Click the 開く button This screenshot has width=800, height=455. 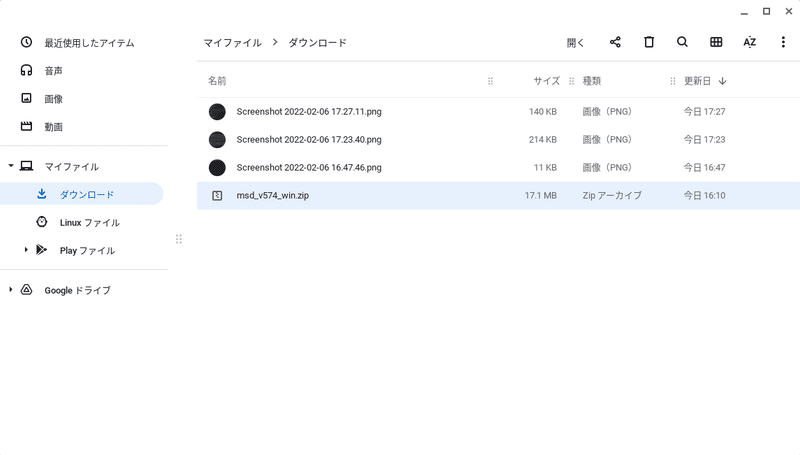[576, 43]
